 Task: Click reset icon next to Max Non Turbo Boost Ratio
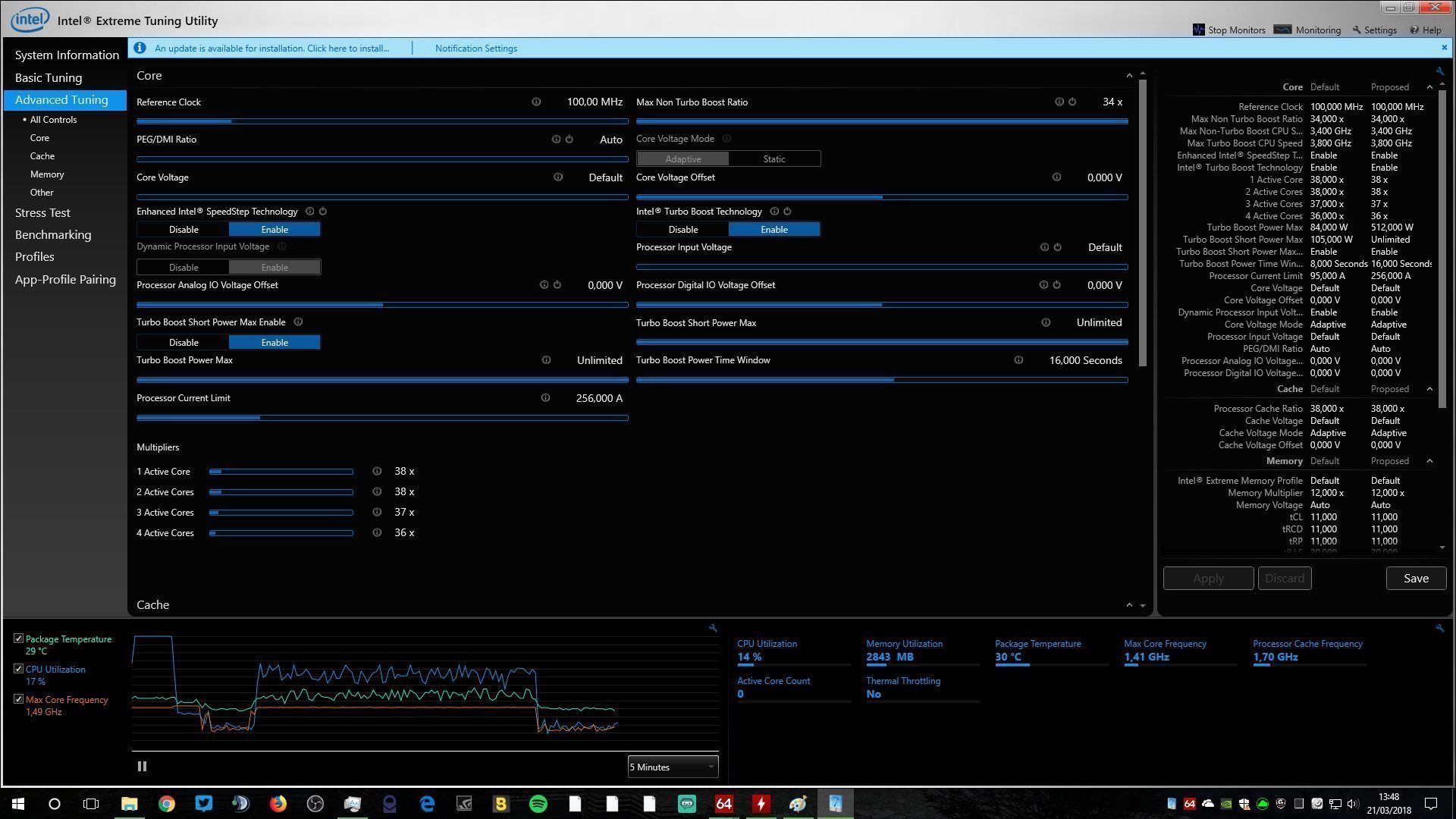1072,102
